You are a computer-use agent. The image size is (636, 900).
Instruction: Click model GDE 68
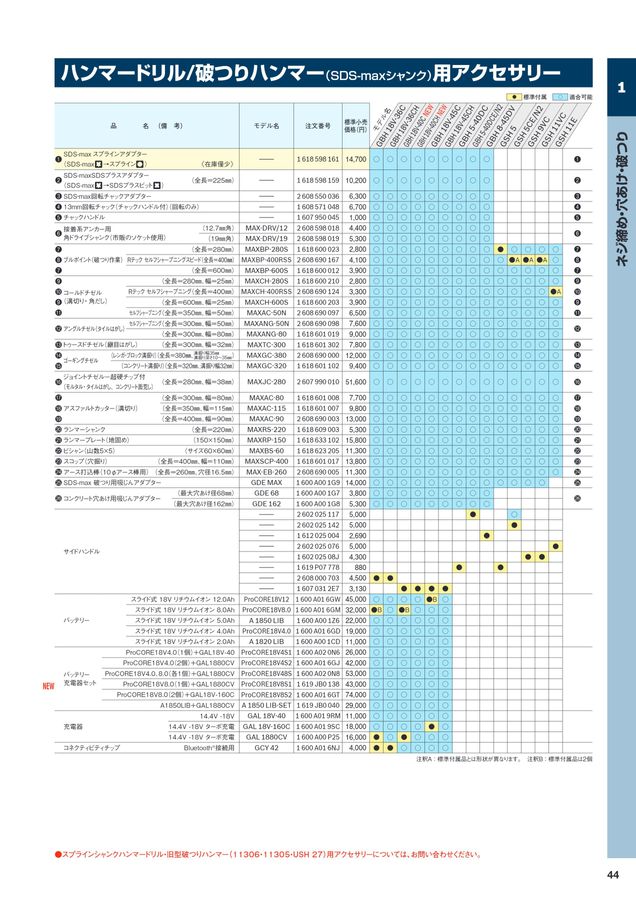click(x=266, y=493)
